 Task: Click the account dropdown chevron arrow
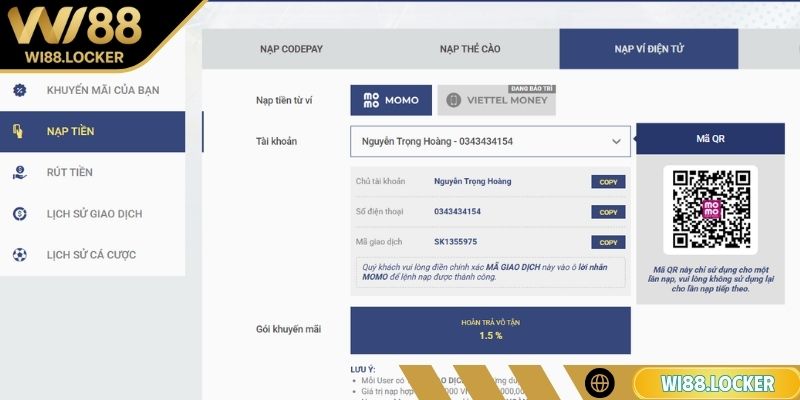coord(616,142)
